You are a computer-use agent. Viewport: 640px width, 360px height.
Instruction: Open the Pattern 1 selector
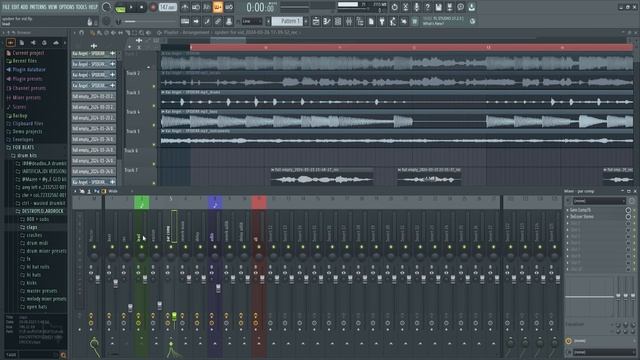287,21
